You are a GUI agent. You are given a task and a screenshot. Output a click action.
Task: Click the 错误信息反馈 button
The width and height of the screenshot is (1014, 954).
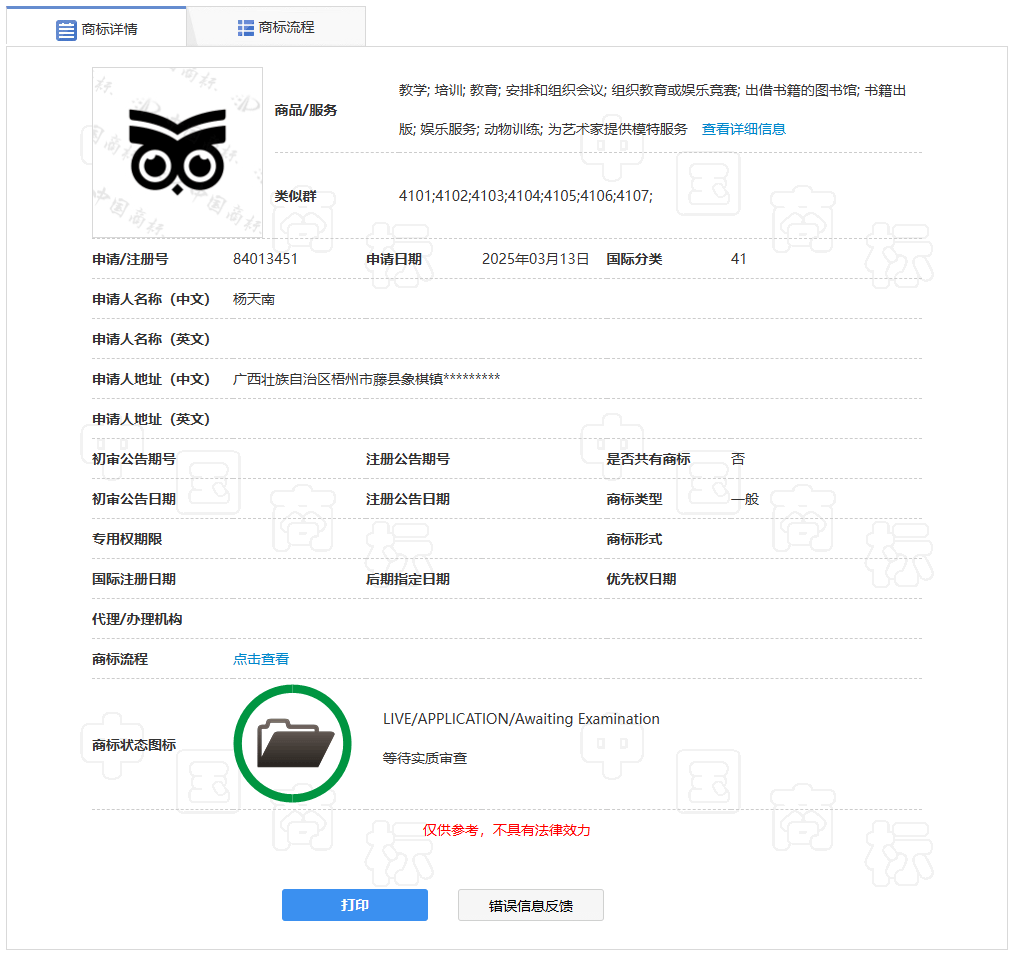point(530,905)
